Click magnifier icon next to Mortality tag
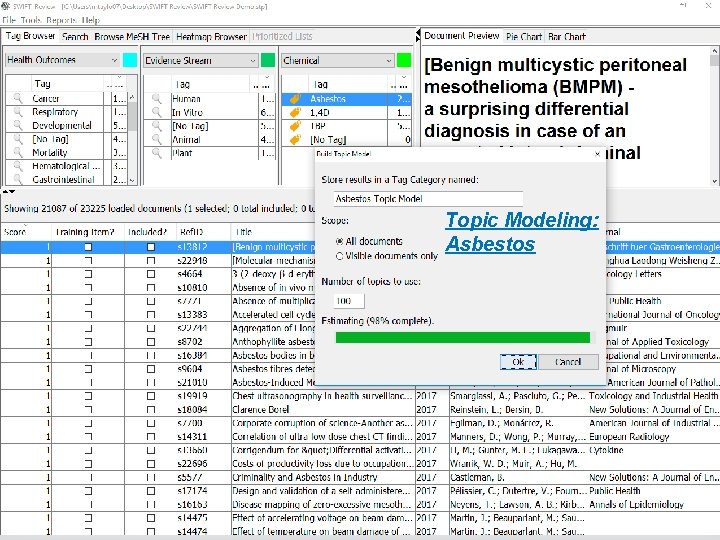The image size is (720, 540). click(x=18, y=152)
